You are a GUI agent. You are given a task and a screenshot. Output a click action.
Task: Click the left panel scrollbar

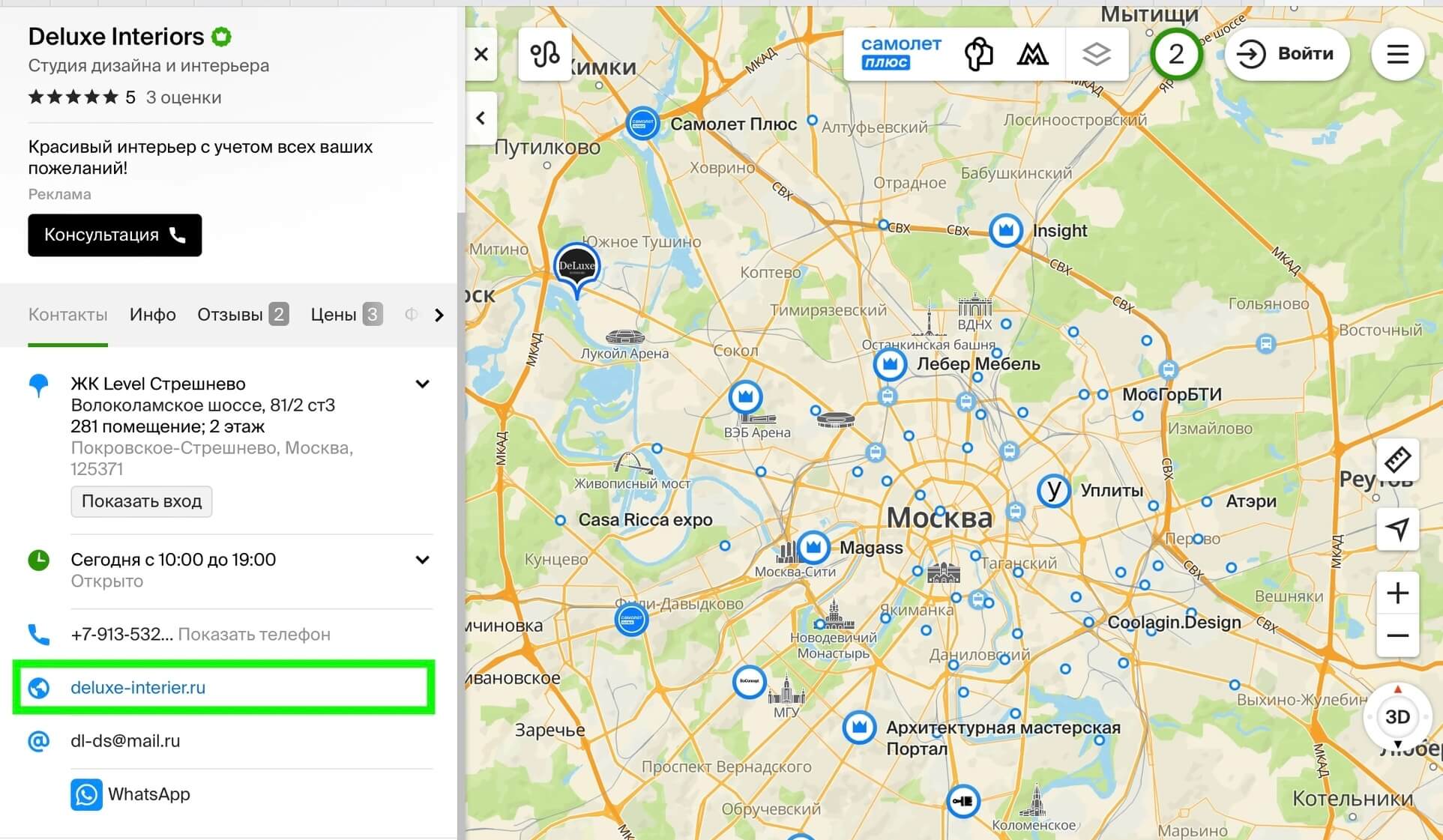pos(461,525)
